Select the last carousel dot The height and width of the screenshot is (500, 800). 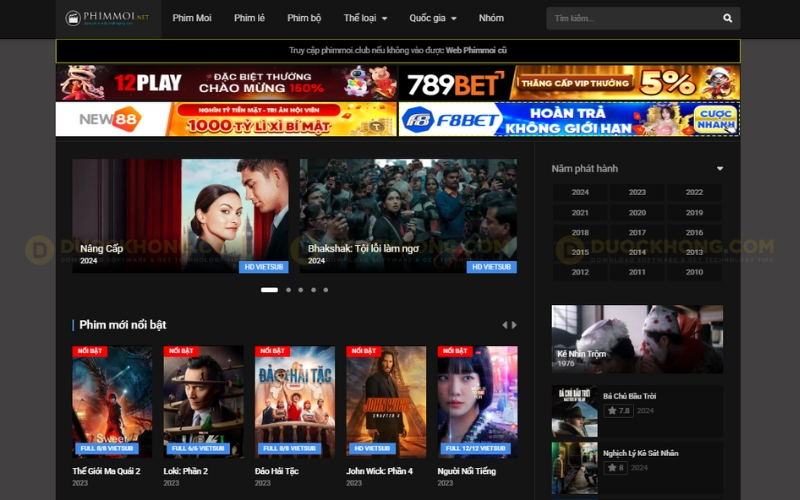[326, 290]
